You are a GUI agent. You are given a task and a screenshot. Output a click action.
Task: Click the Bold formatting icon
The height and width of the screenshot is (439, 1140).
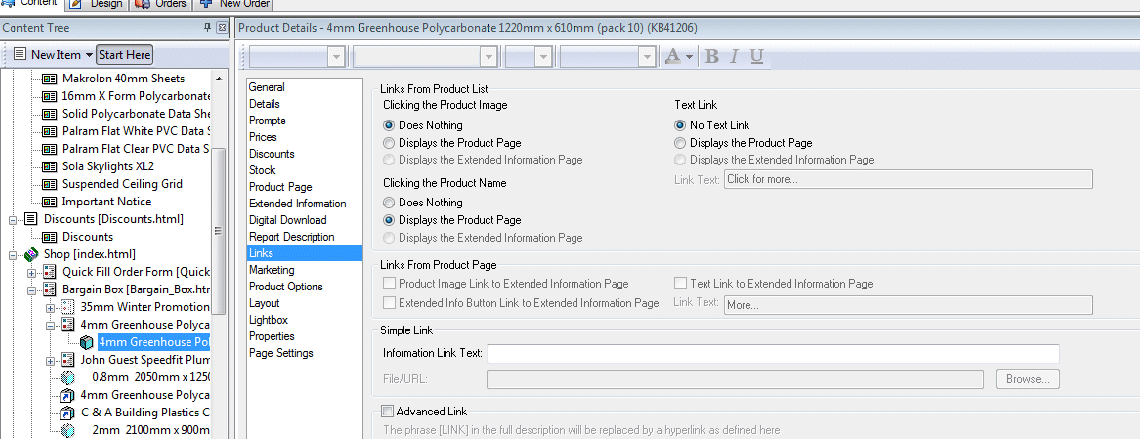tap(712, 57)
